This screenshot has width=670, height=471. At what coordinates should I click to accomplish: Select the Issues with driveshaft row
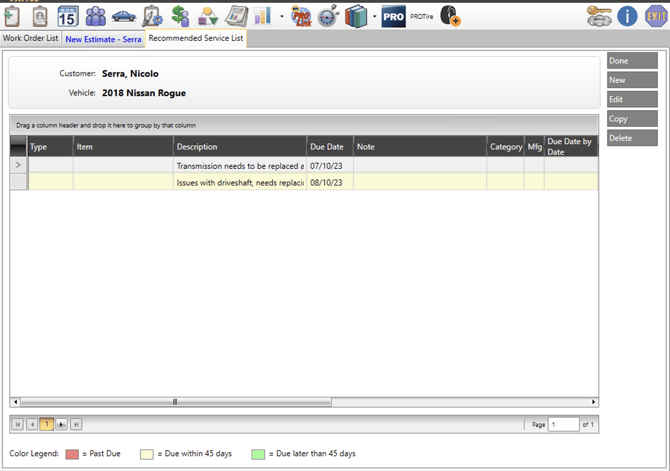point(304,182)
